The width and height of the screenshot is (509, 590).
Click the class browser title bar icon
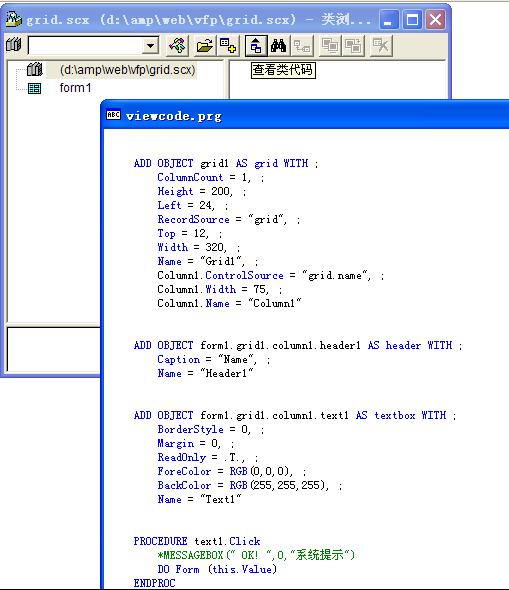point(14,19)
